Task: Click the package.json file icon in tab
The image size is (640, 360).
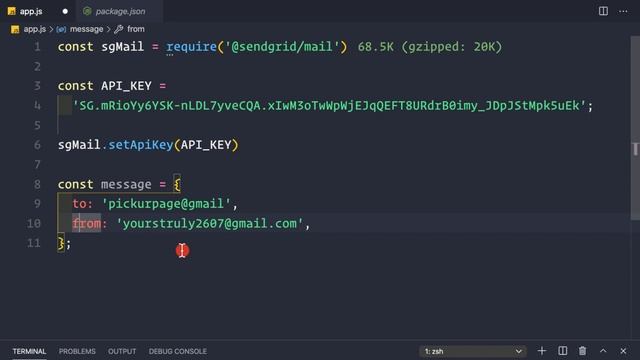Action: pyautogui.click(x=87, y=11)
